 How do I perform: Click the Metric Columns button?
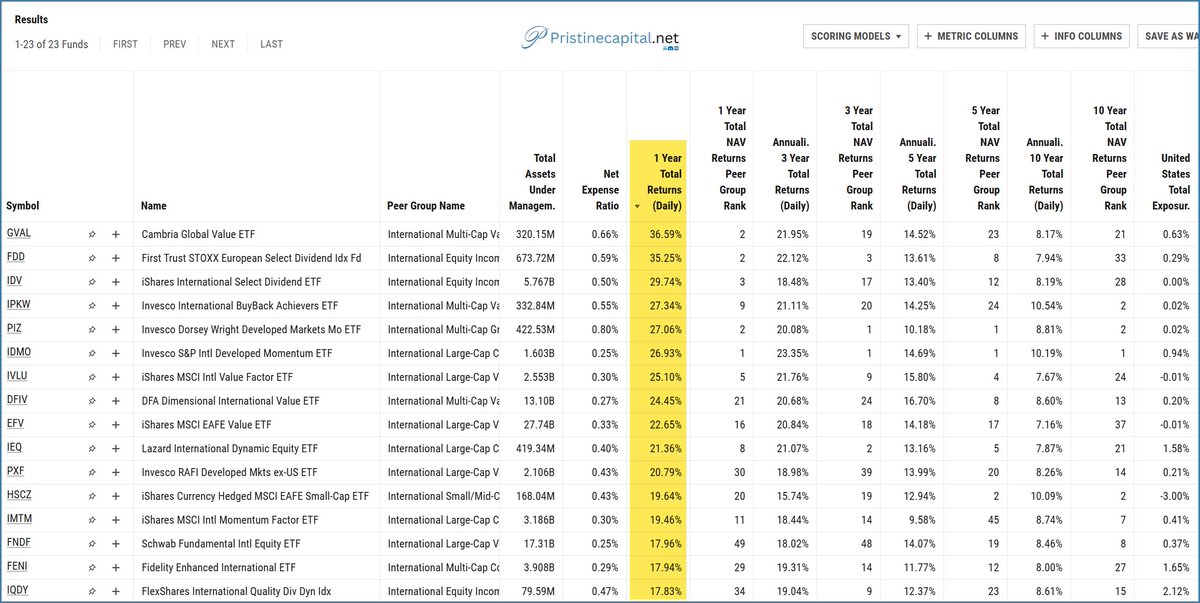pos(973,36)
